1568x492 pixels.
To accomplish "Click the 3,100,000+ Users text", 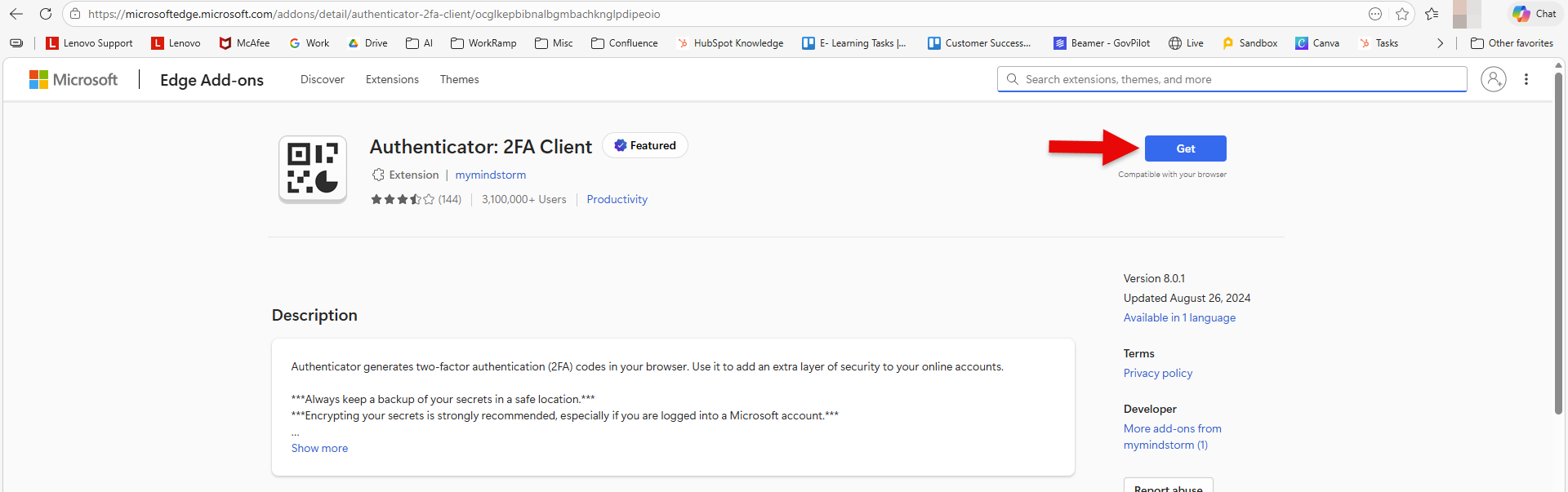I will click(x=523, y=199).
